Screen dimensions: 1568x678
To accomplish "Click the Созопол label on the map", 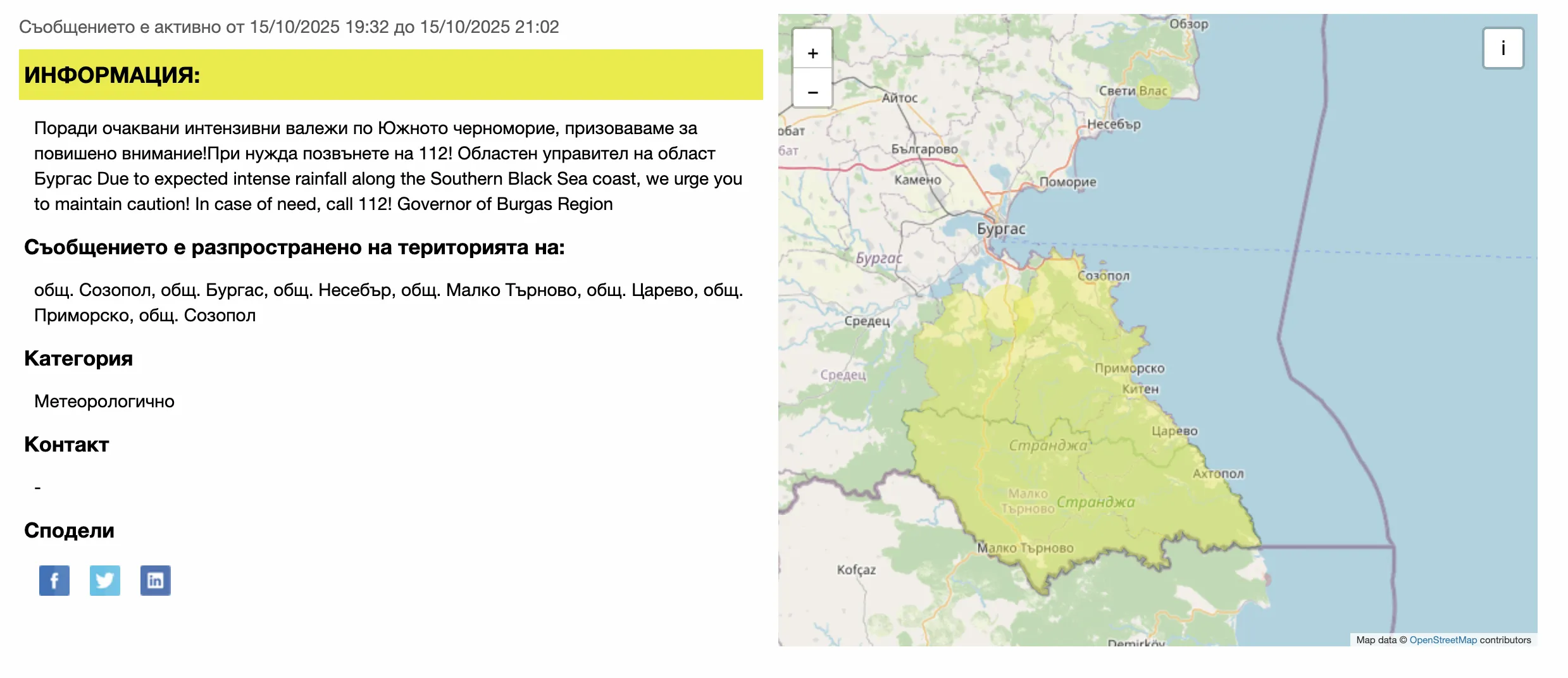I will point(1103,276).
